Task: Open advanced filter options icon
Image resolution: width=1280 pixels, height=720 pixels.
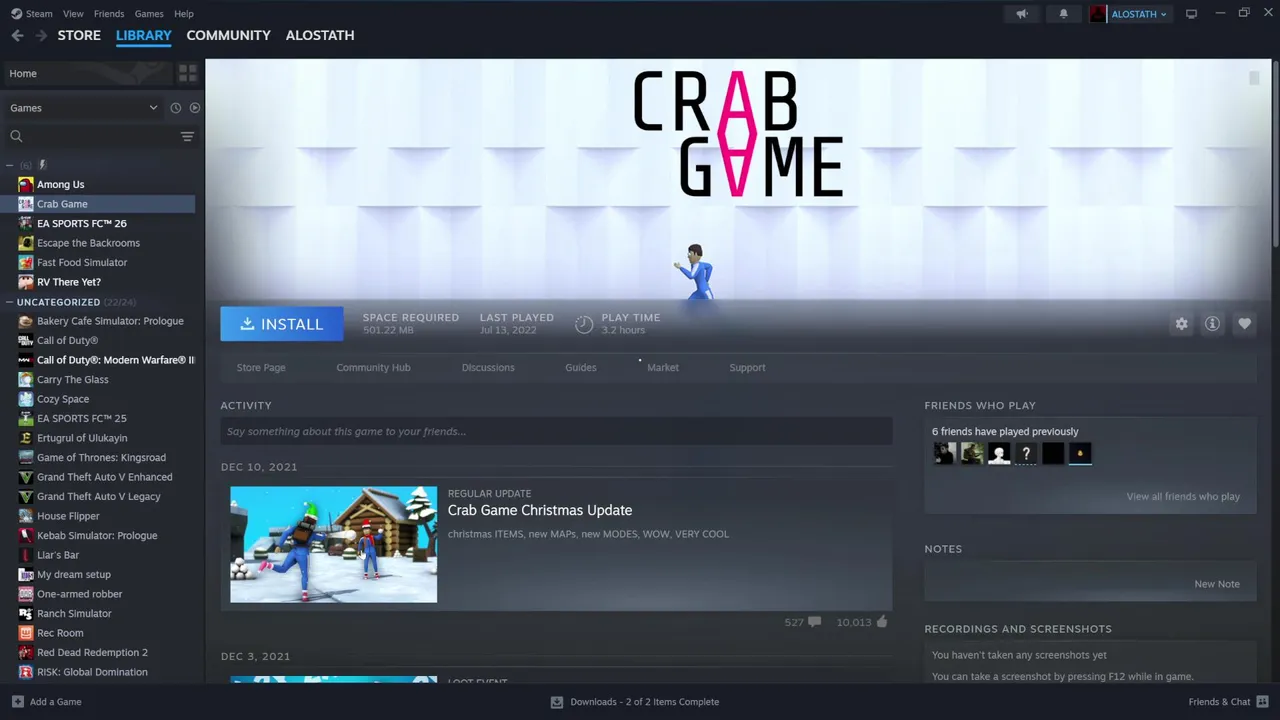Action: coord(187,136)
